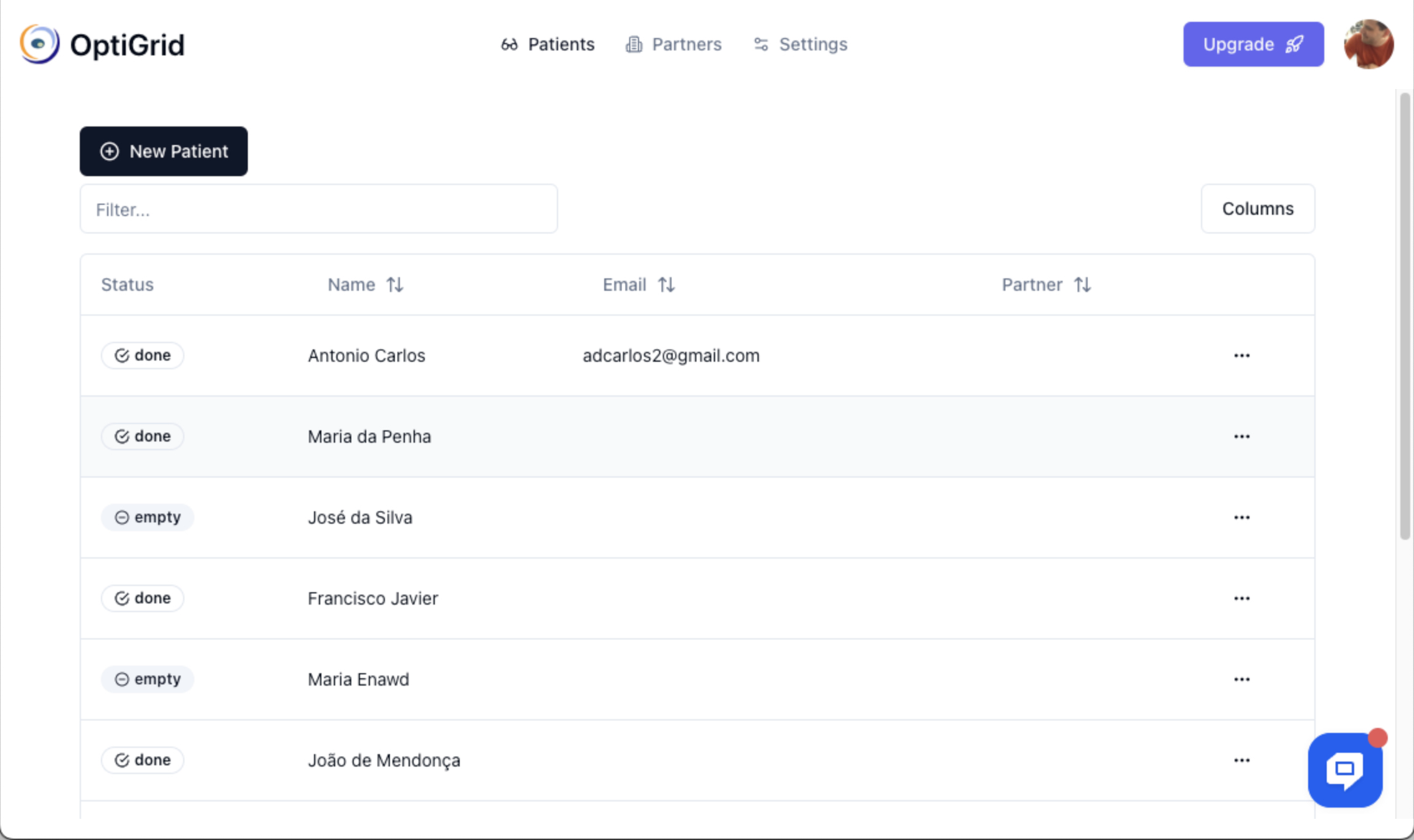Click the Upgrade button
Image resolution: width=1414 pixels, height=840 pixels.
pyautogui.click(x=1253, y=44)
